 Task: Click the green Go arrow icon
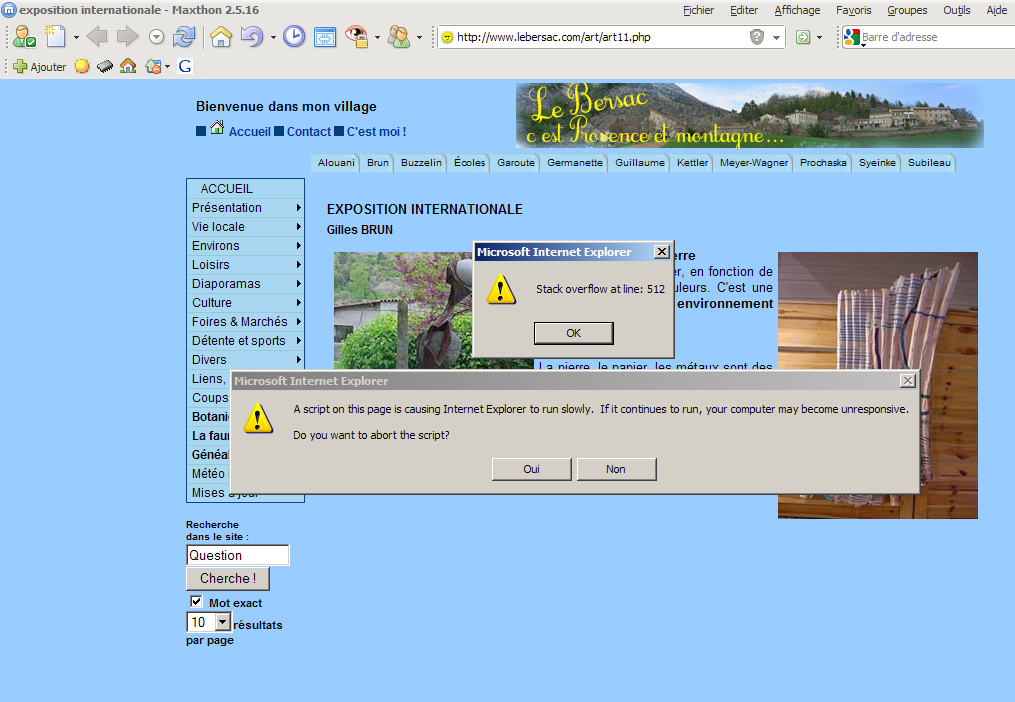(x=803, y=38)
